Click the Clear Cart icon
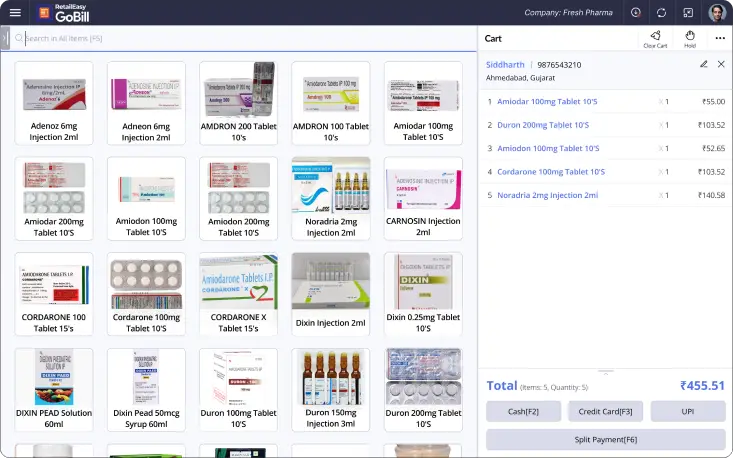The height and width of the screenshot is (458, 733). pyautogui.click(x=655, y=38)
